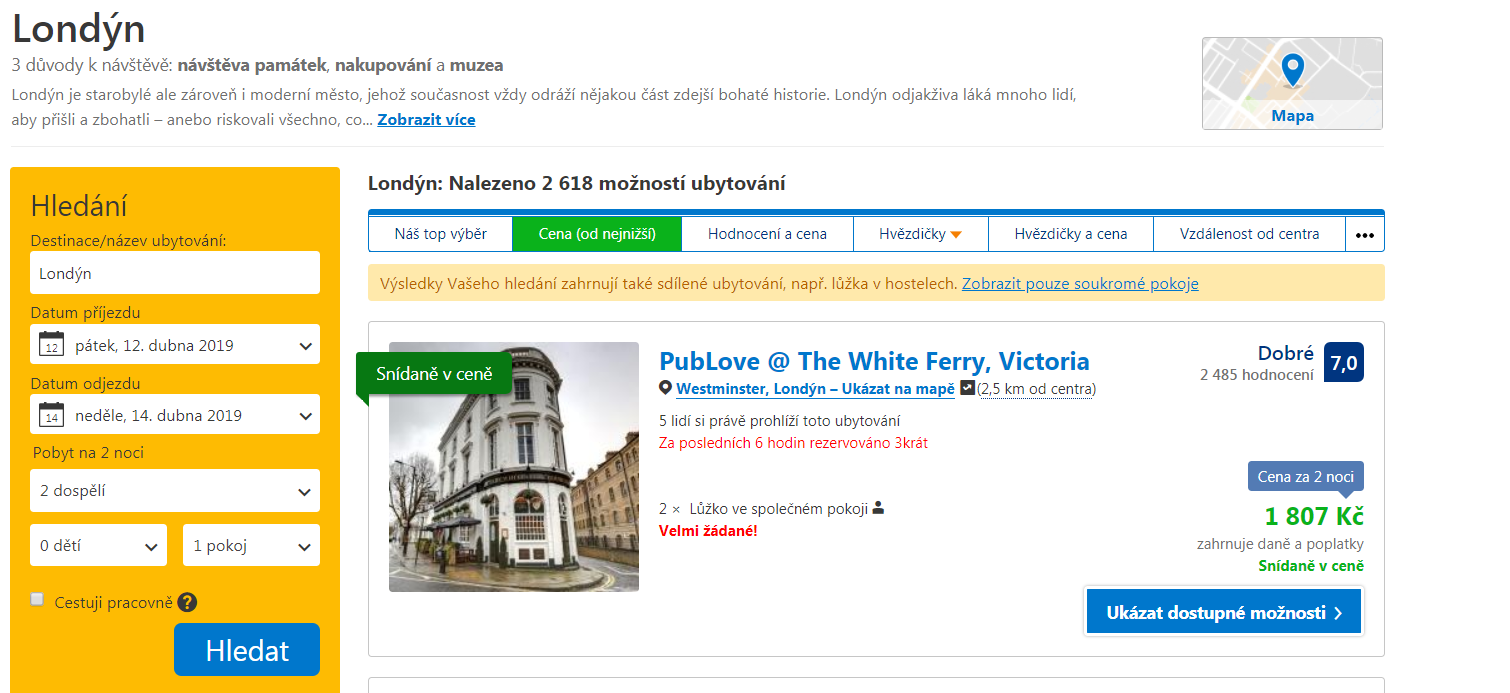Enable the Cestuji pracovně checkbox
The width and height of the screenshot is (1510, 693).
[x=37, y=600]
